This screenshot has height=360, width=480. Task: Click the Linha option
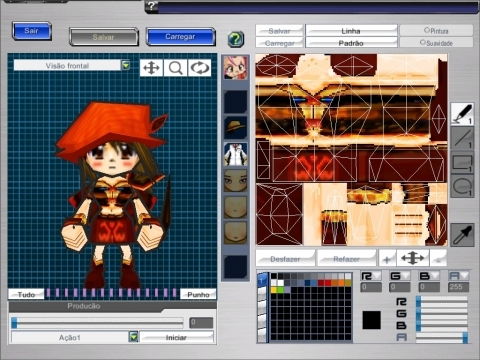coord(351,31)
